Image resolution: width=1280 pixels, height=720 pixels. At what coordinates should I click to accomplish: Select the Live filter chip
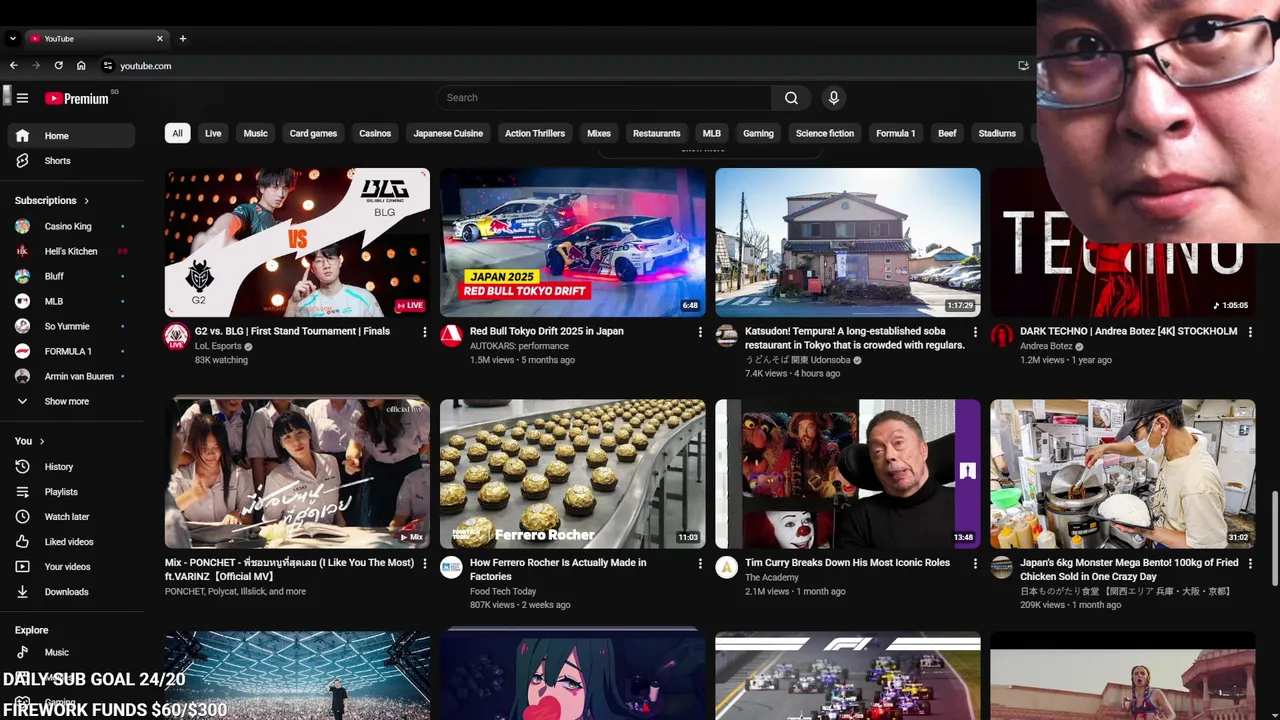213,133
